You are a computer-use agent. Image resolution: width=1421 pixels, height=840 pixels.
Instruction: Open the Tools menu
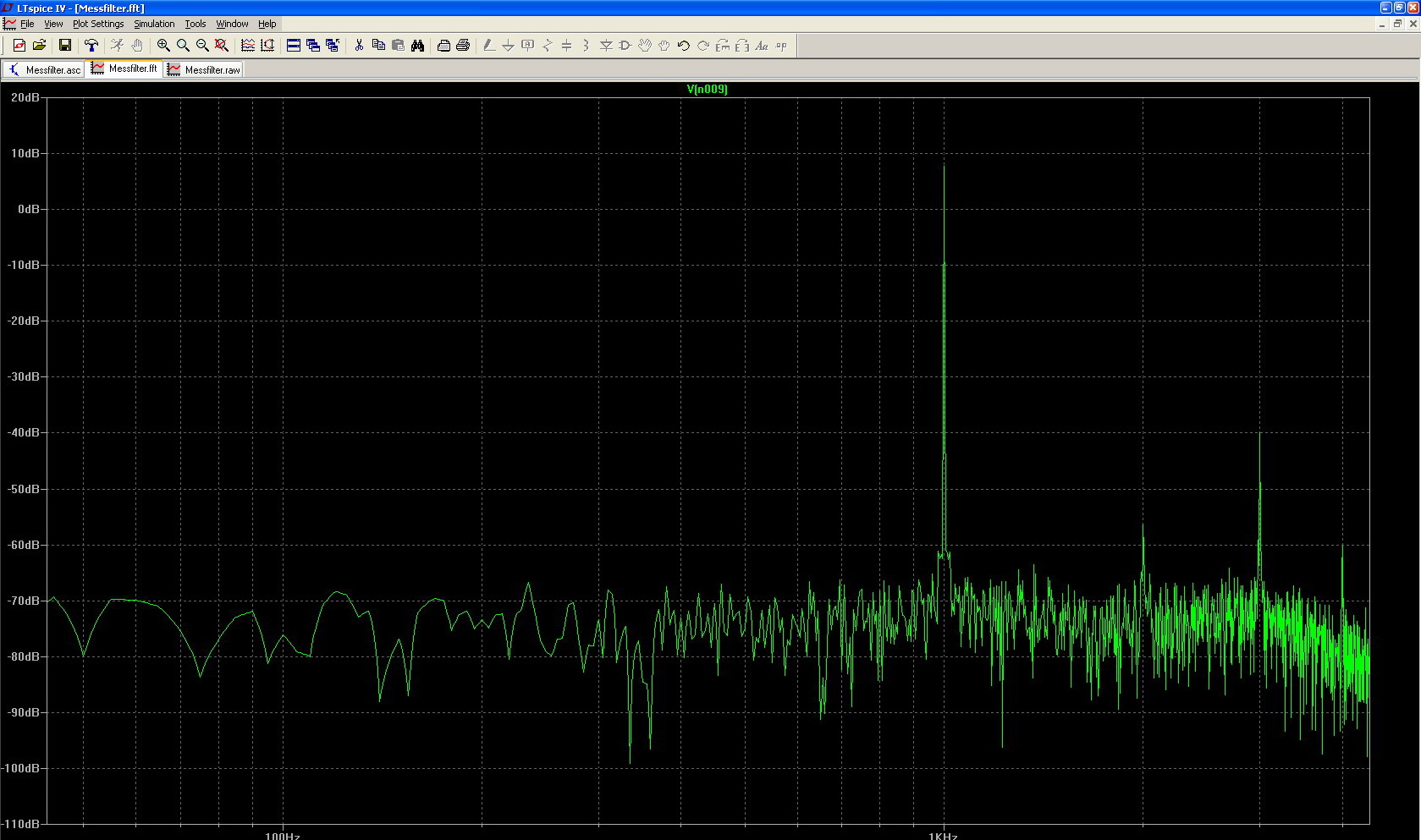(196, 24)
